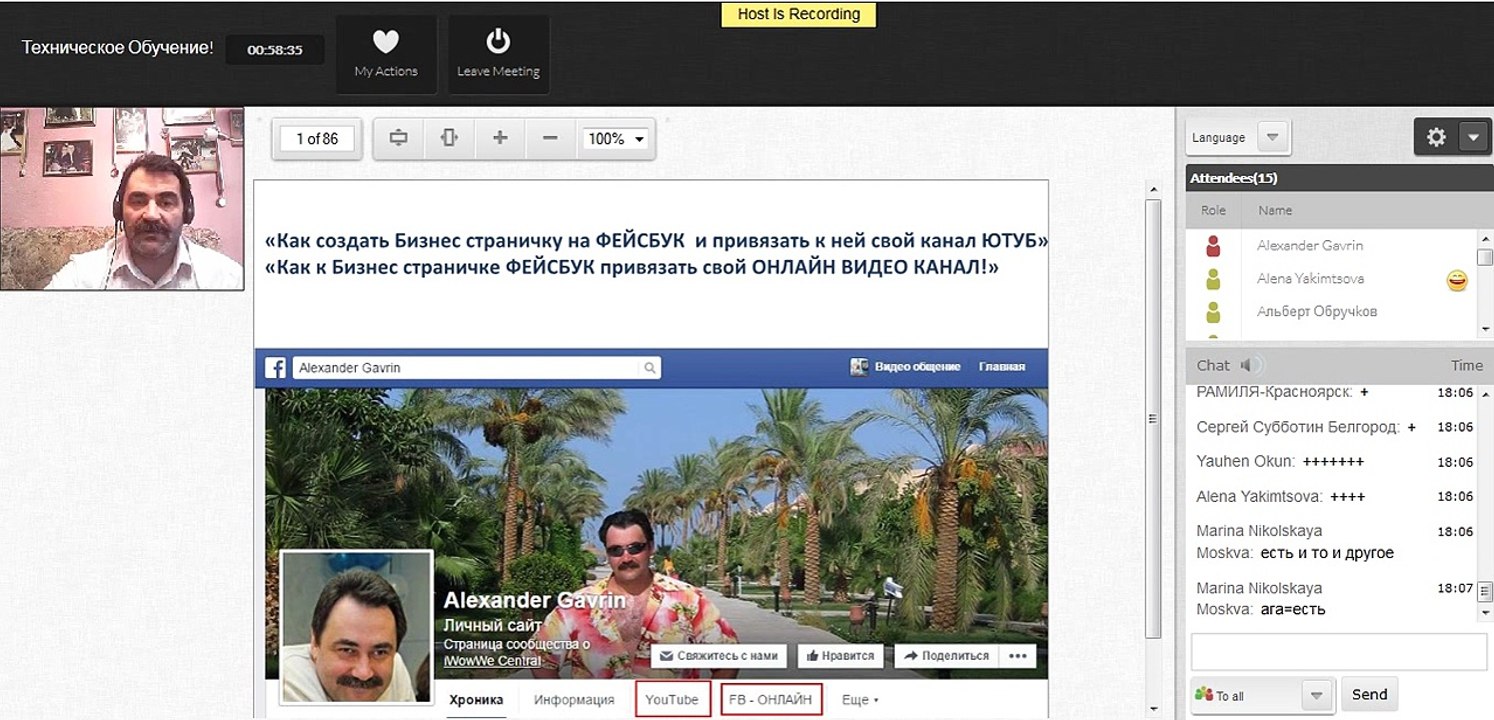Viewport: 1494px width, 720px height.
Task: Click the Видео общение icon
Action: pyautogui.click(x=859, y=367)
